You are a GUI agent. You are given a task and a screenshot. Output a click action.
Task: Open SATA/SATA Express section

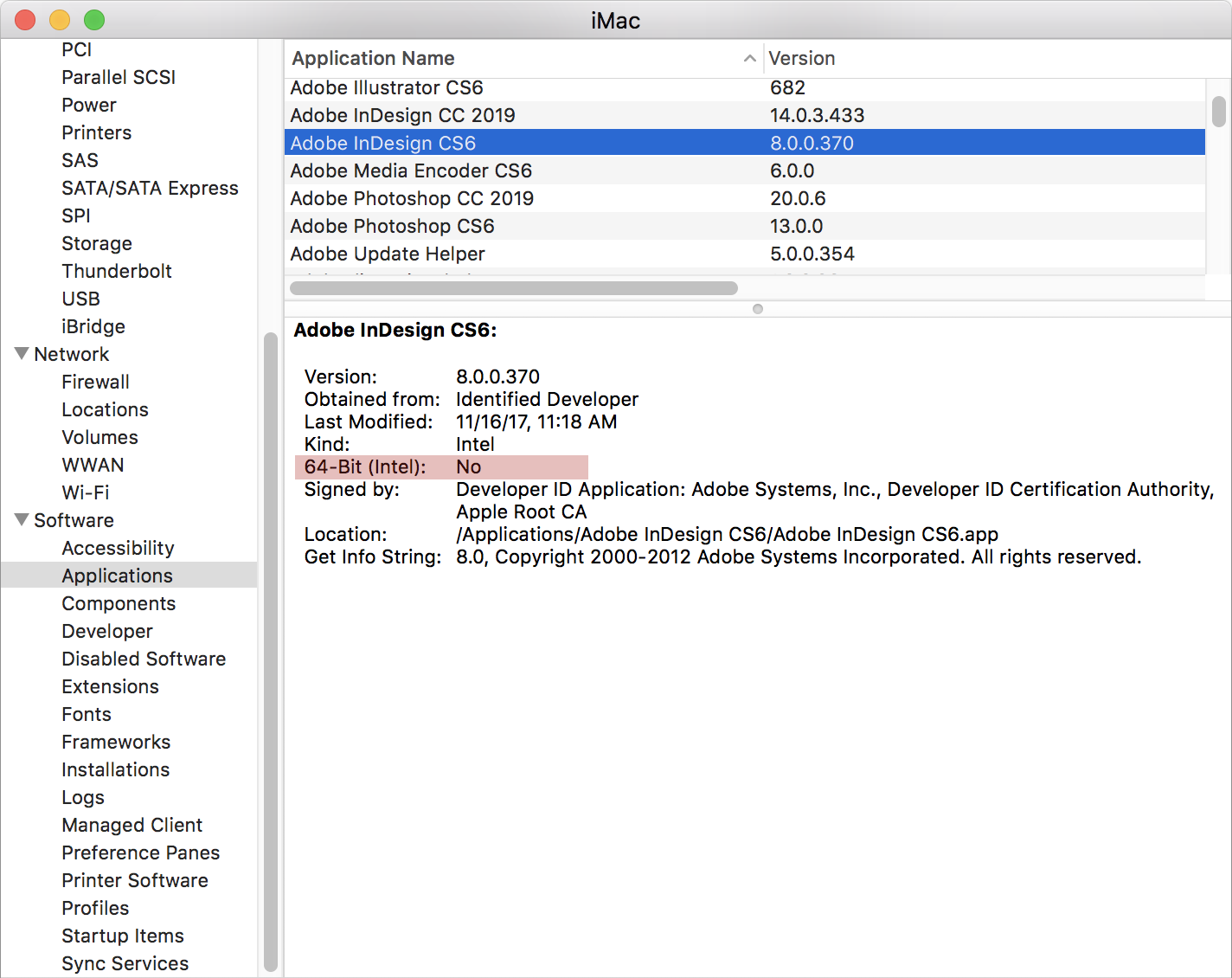(x=150, y=188)
